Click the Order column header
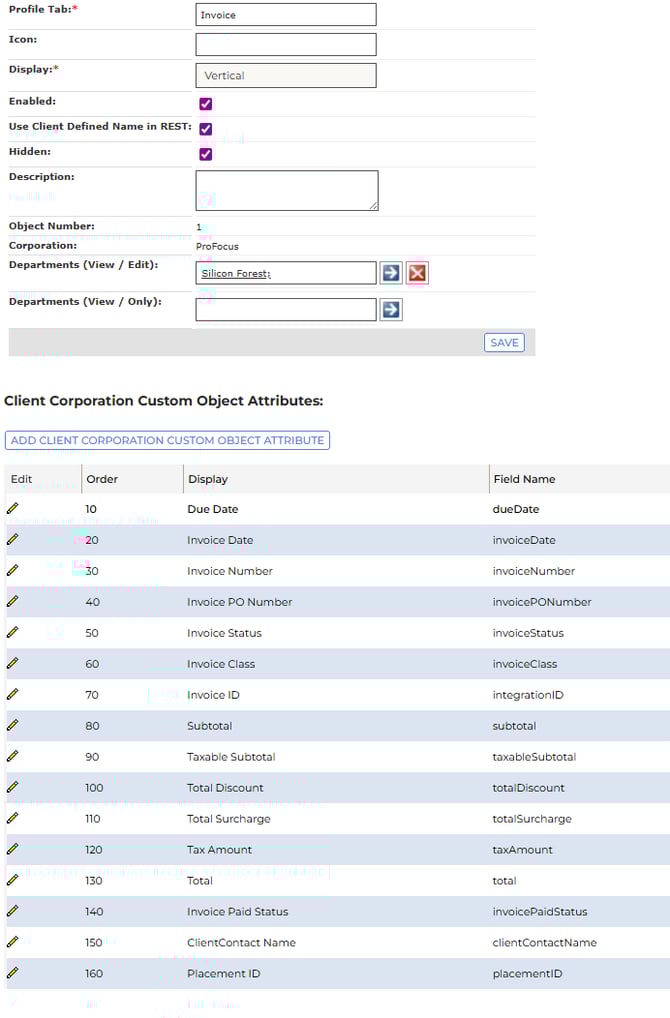 pyautogui.click(x=102, y=479)
